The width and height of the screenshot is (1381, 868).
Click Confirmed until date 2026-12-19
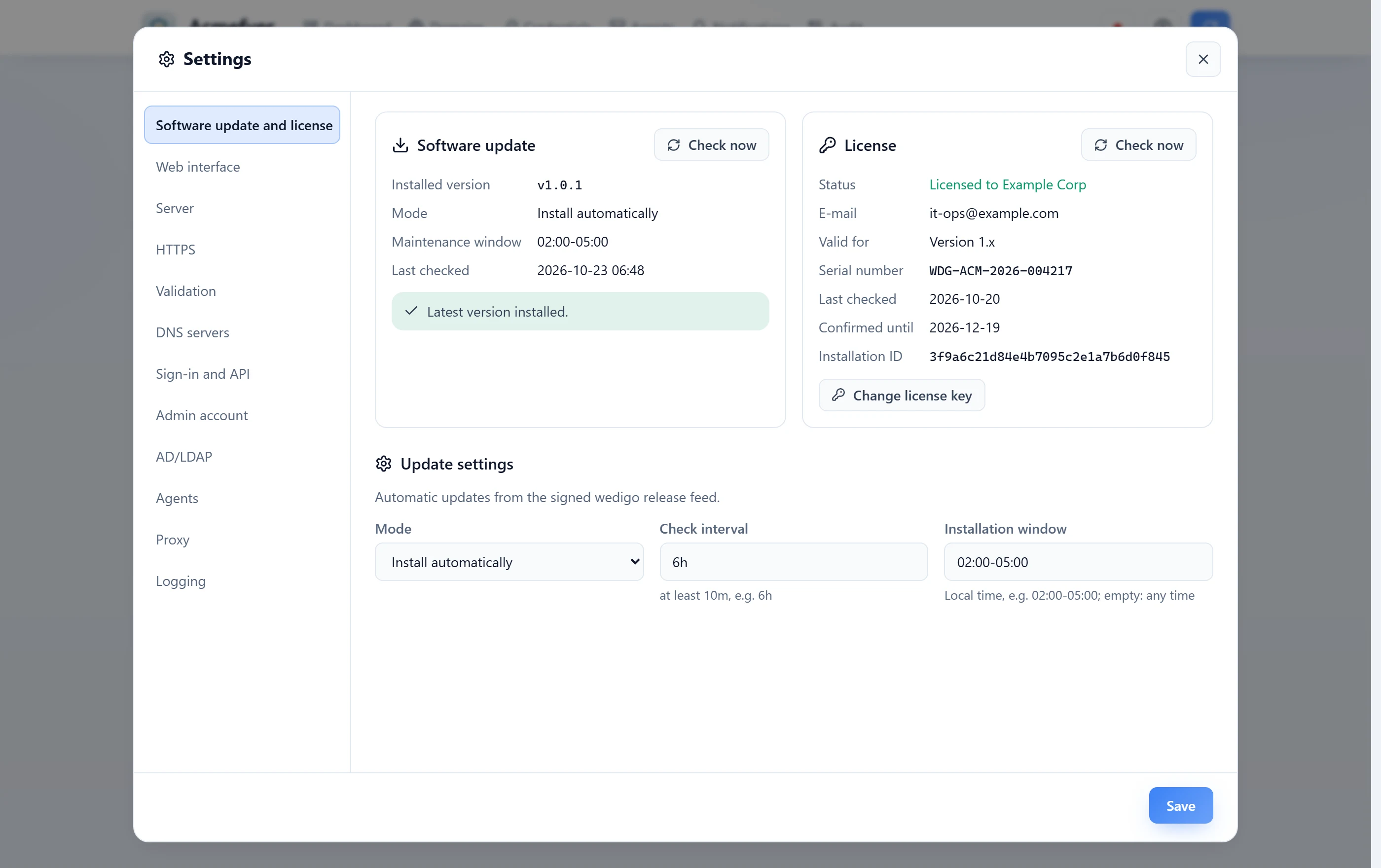point(965,328)
